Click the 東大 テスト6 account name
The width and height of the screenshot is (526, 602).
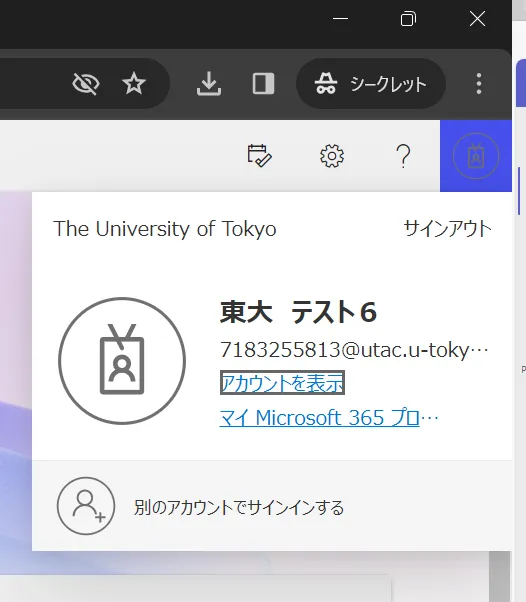[298, 312]
